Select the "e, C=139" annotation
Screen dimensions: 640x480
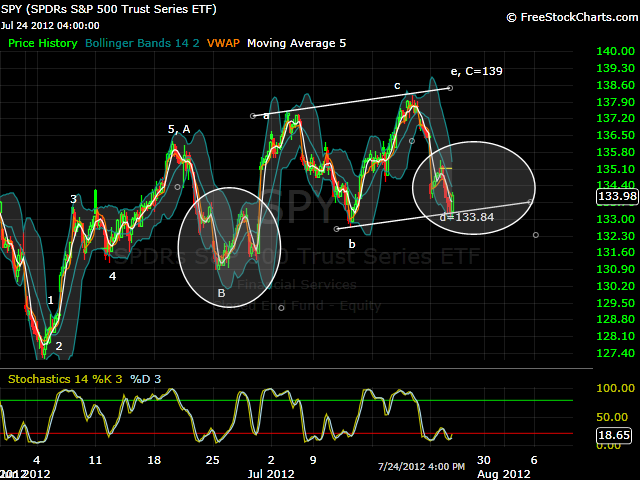coord(476,71)
